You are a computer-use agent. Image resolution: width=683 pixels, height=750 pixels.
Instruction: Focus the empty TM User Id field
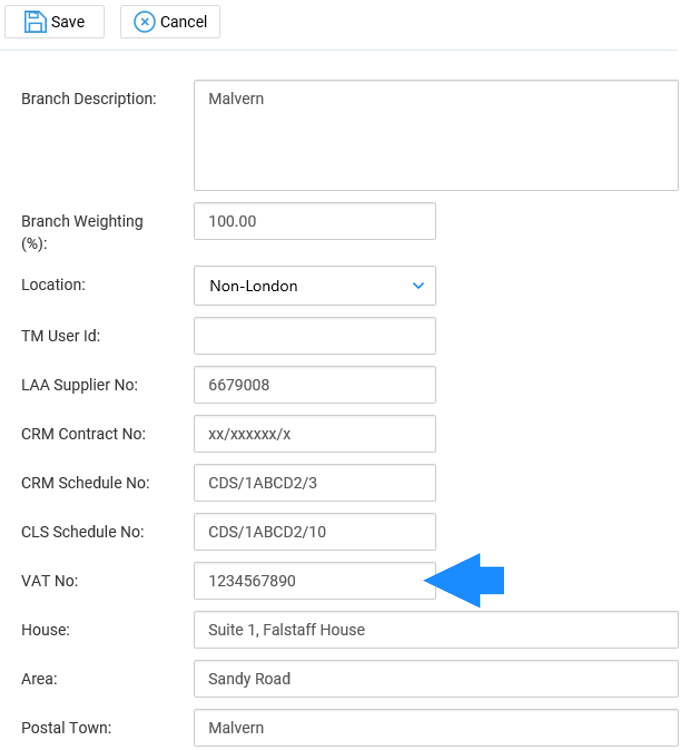pos(315,336)
